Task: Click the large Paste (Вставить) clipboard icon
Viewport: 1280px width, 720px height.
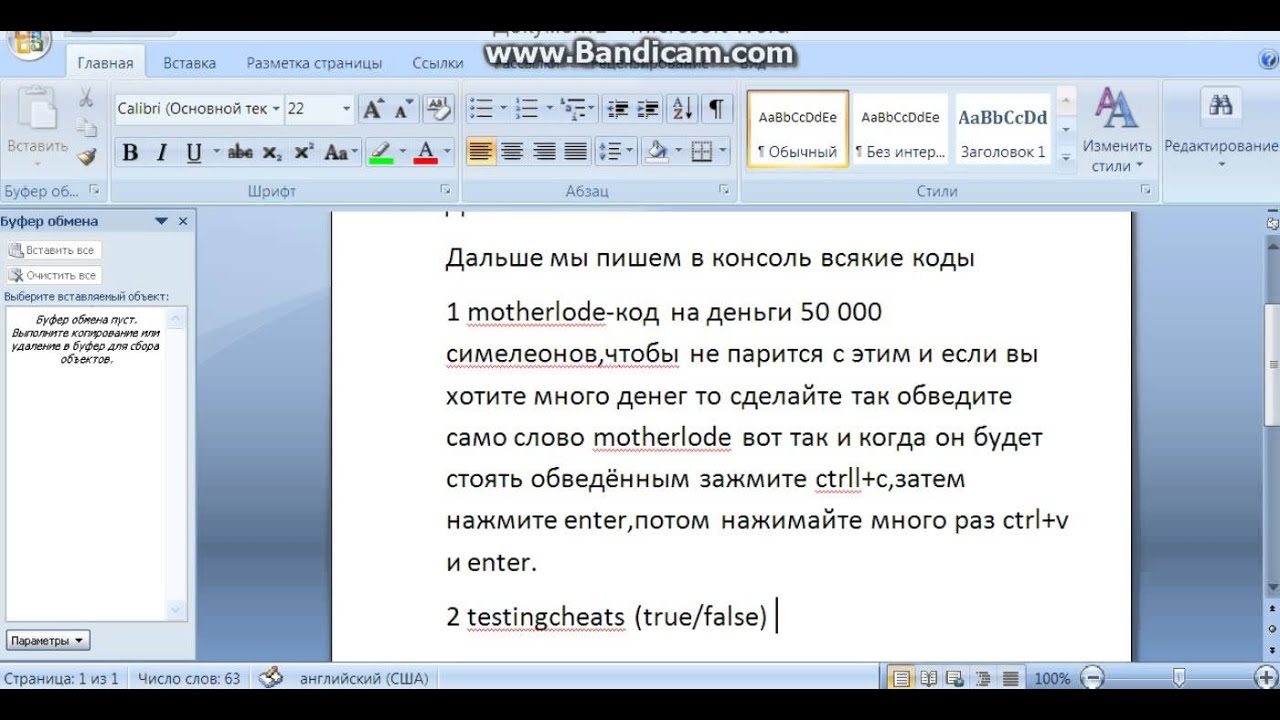Action: coord(37,108)
